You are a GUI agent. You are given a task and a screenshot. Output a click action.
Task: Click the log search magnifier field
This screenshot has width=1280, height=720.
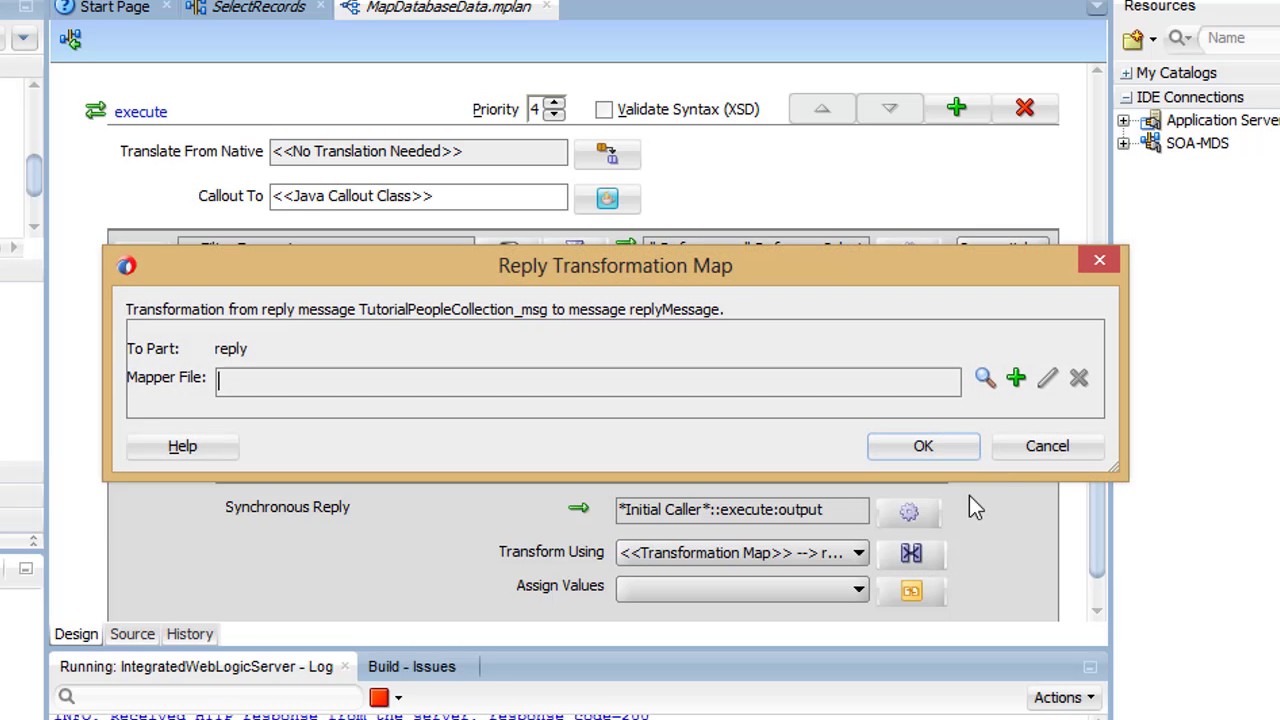click(x=210, y=696)
